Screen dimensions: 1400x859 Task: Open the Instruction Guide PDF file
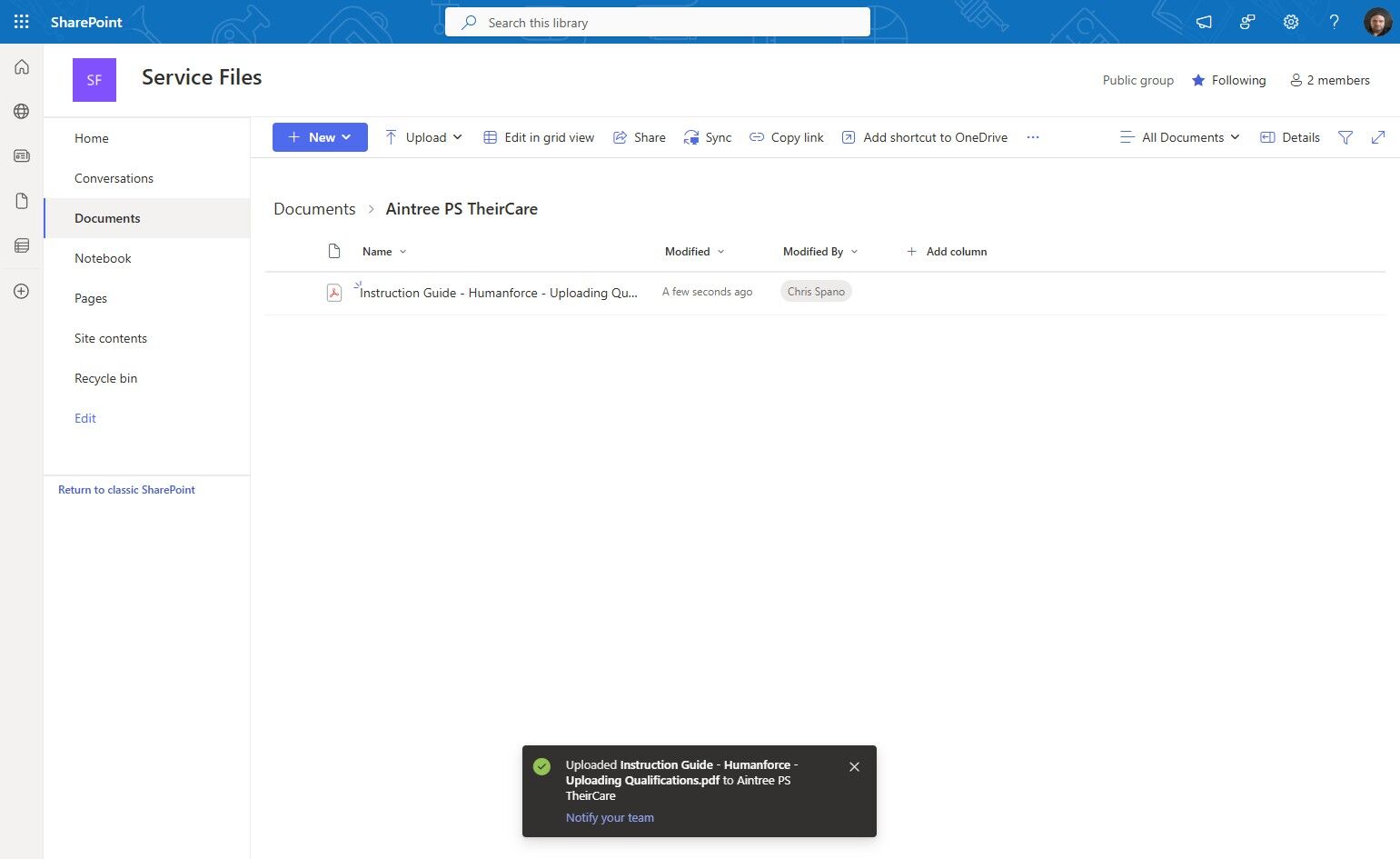(499, 293)
